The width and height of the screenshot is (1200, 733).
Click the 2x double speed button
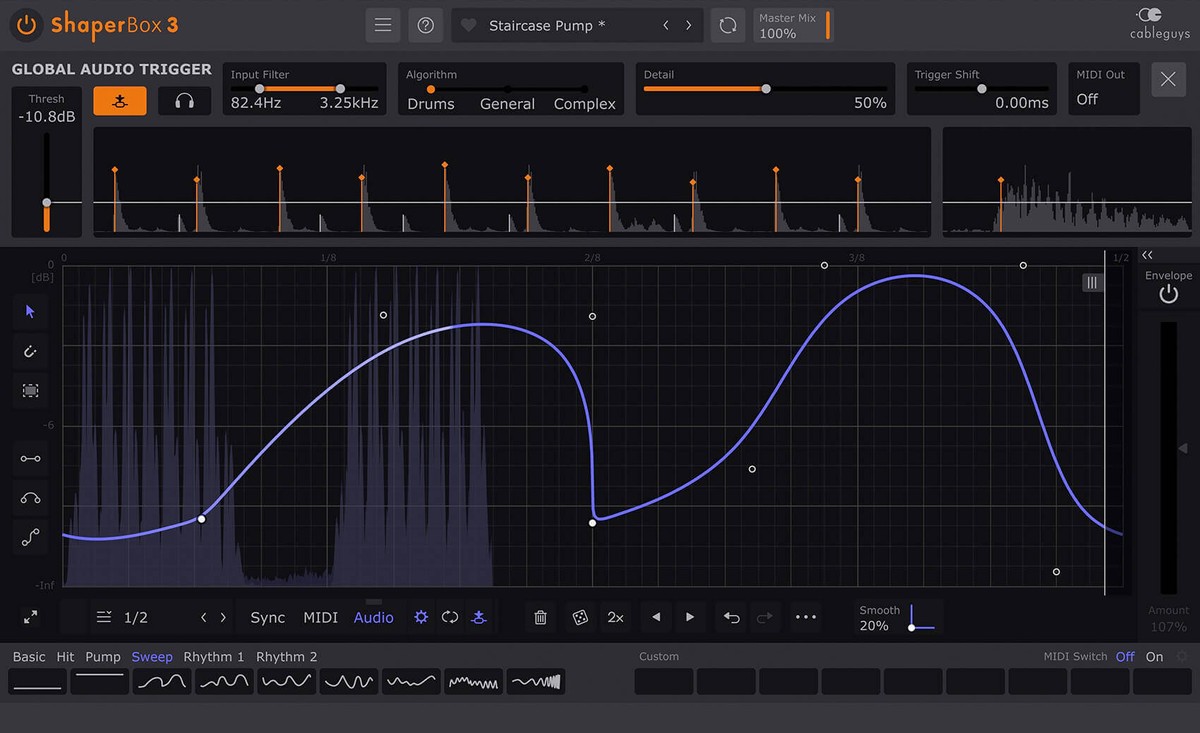(x=615, y=618)
